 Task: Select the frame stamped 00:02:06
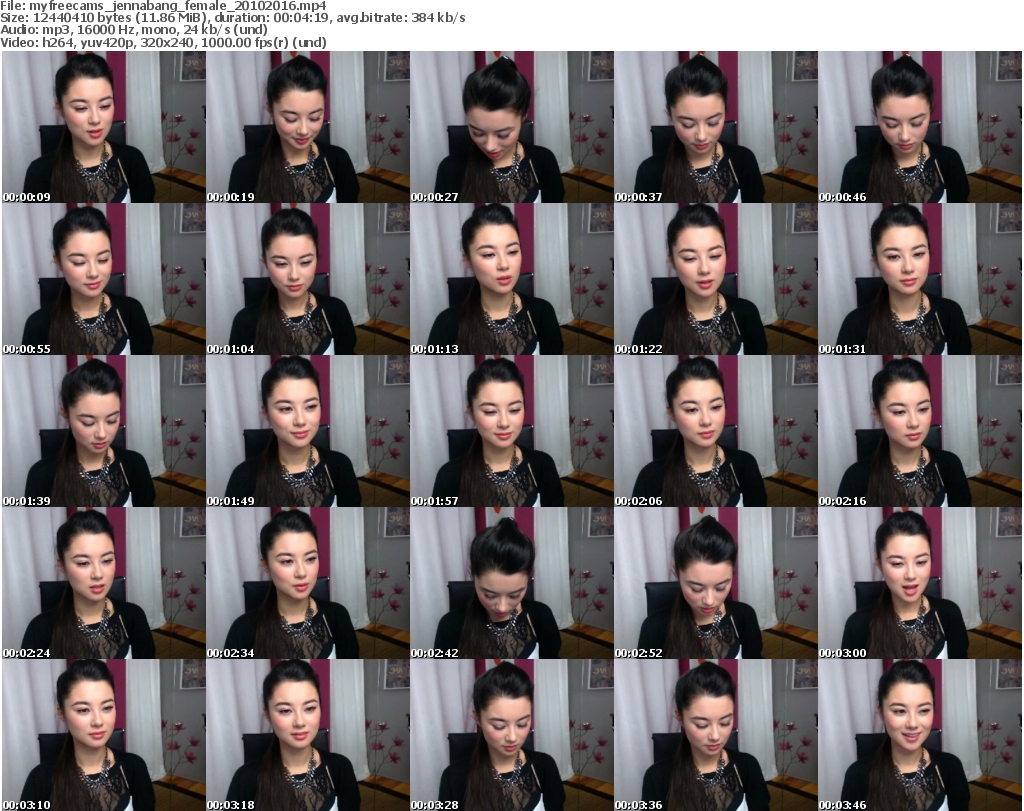[715, 432]
